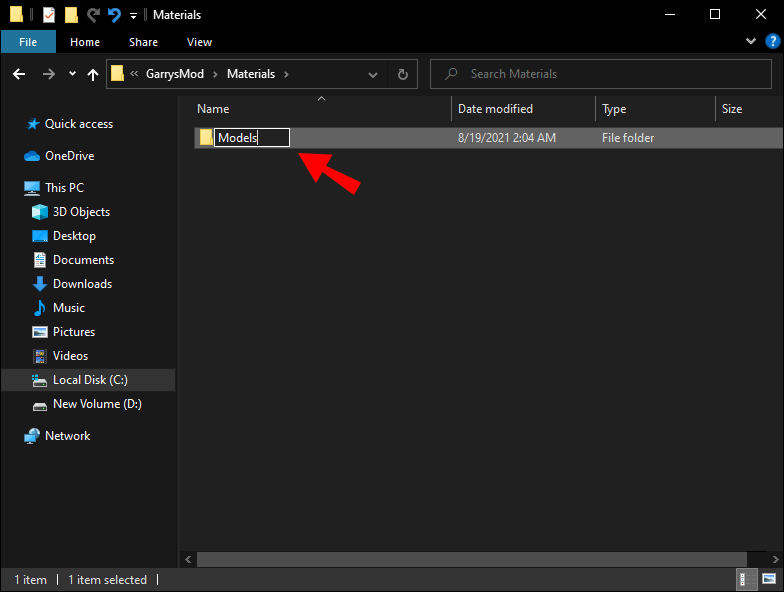This screenshot has width=784, height=592.
Task: Sort by Date modified column header
Action: 495,109
